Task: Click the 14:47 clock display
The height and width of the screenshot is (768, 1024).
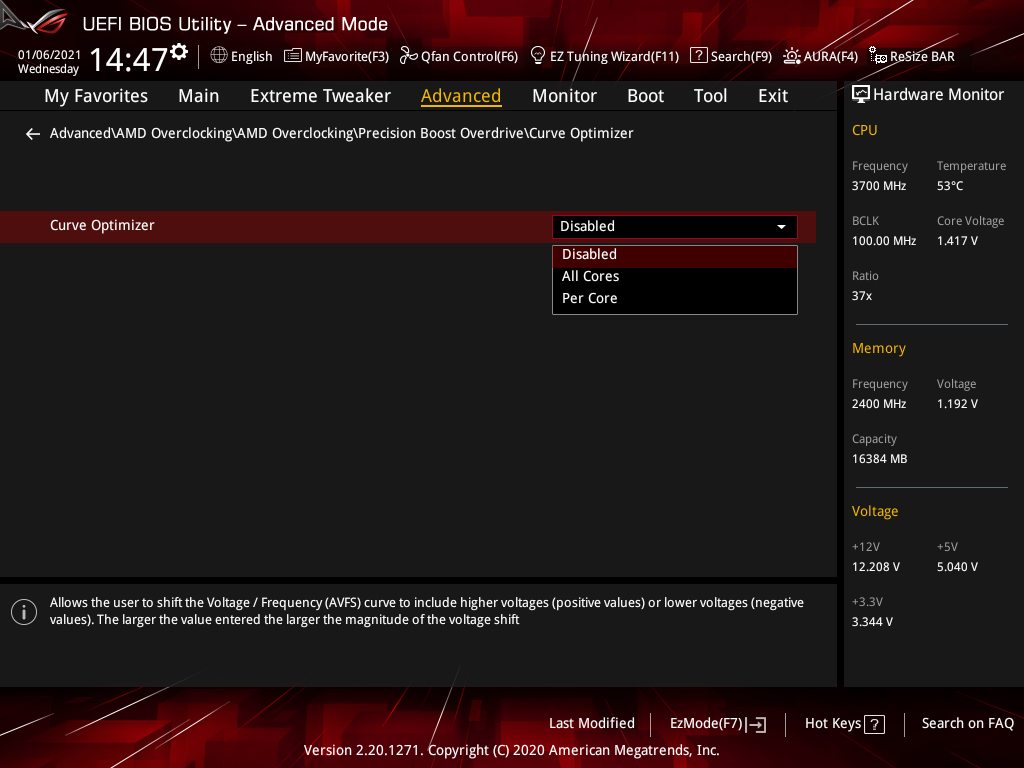Action: point(129,60)
